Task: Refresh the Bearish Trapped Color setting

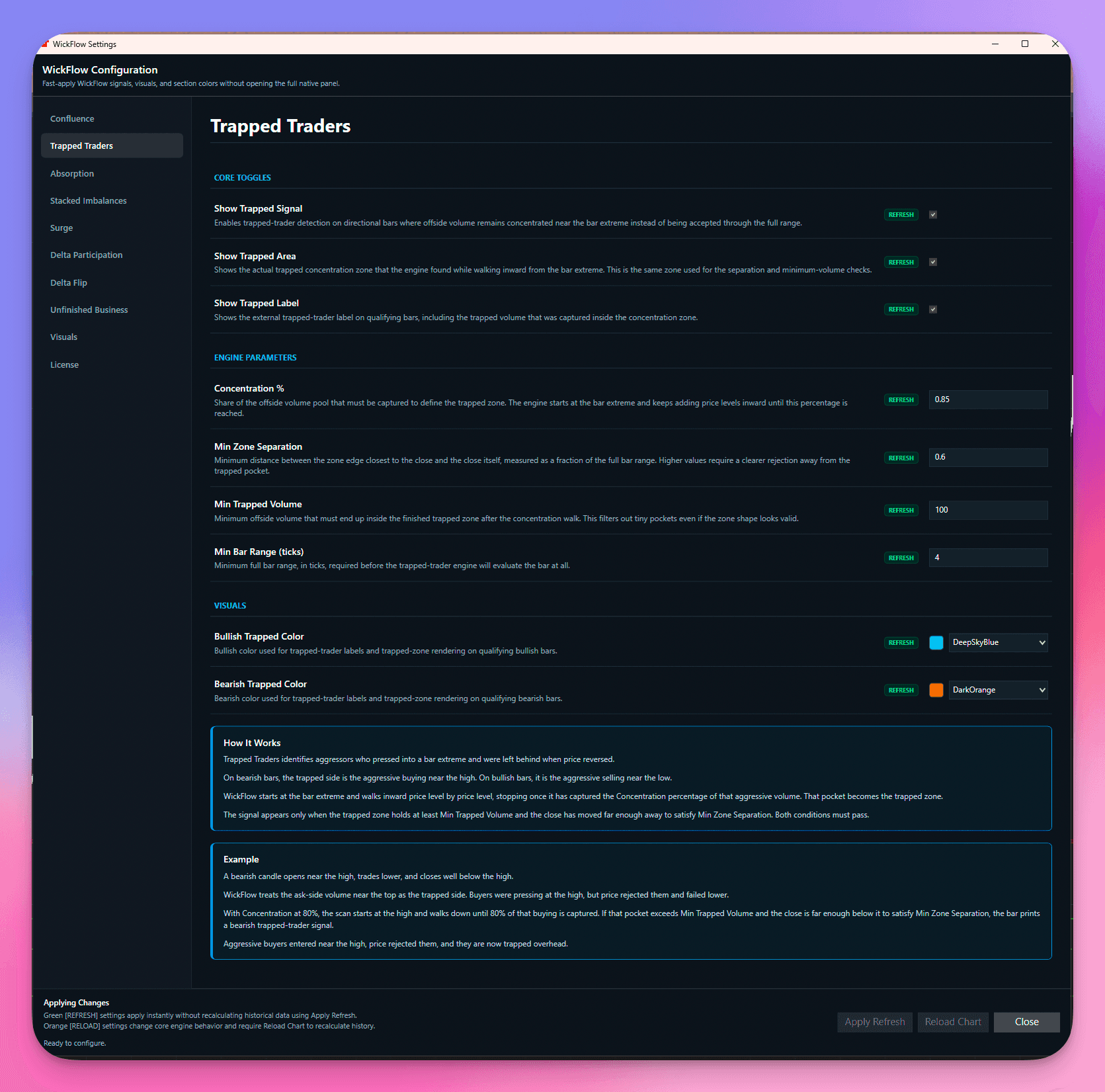Action: (x=901, y=690)
